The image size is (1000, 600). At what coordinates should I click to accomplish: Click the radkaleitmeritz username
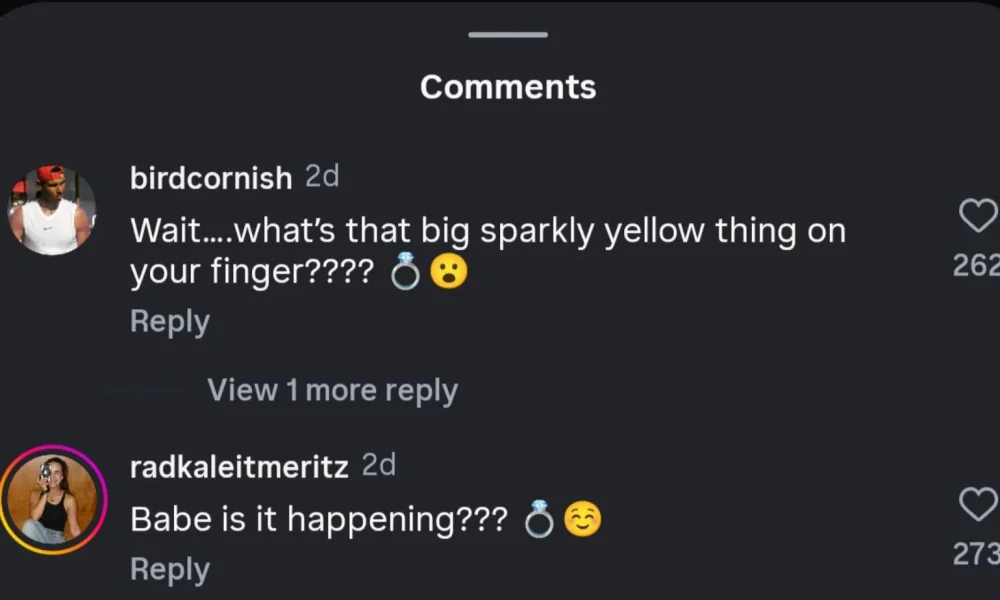pyautogui.click(x=239, y=467)
